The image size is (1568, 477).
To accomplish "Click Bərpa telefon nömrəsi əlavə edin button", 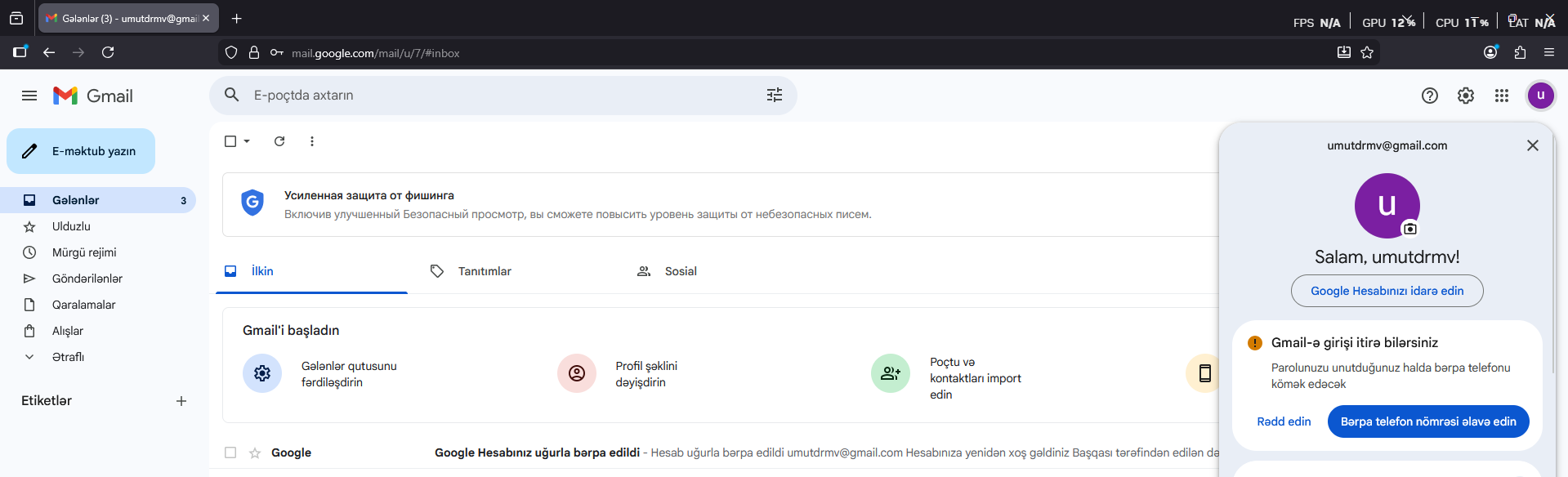I will tap(1428, 421).
